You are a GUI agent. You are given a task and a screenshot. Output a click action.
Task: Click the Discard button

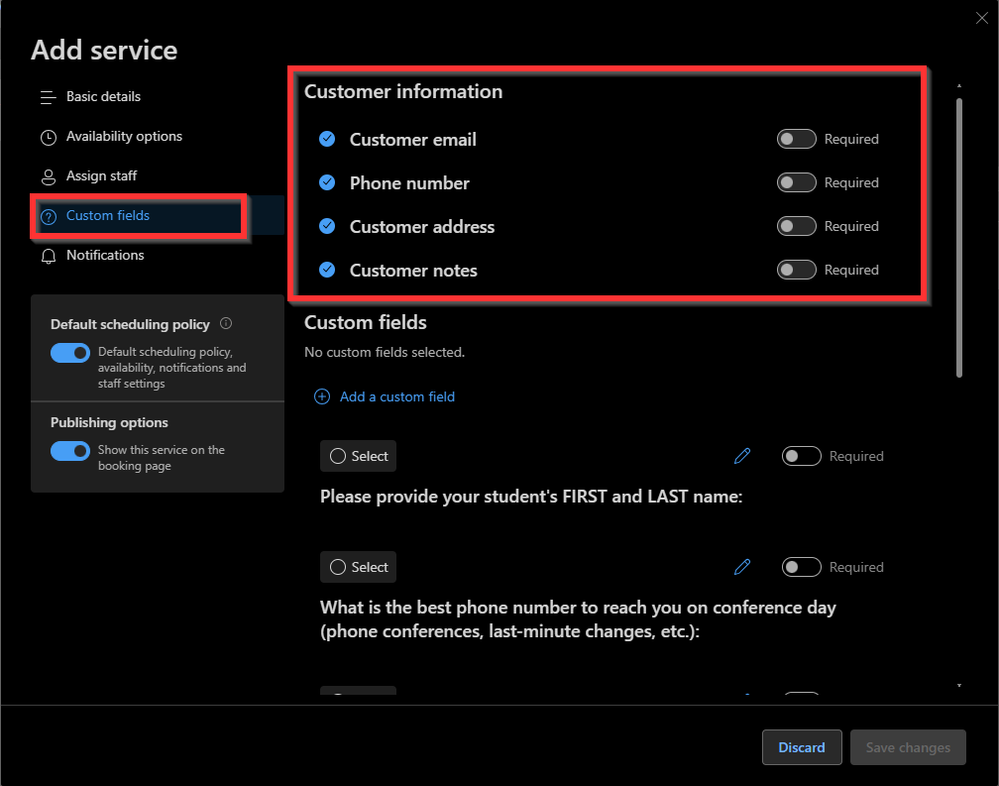point(802,747)
